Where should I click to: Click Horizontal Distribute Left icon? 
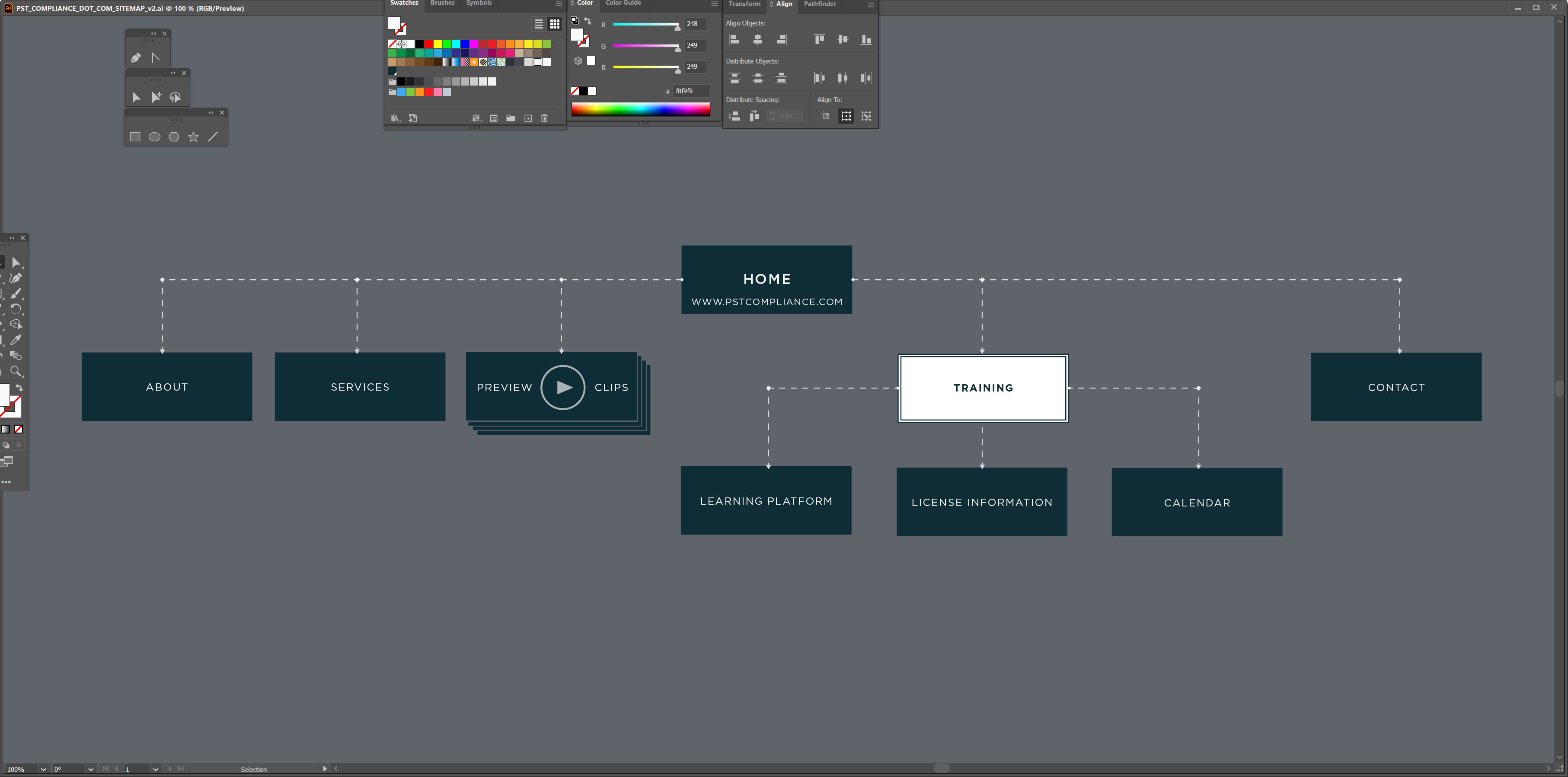[x=820, y=78]
